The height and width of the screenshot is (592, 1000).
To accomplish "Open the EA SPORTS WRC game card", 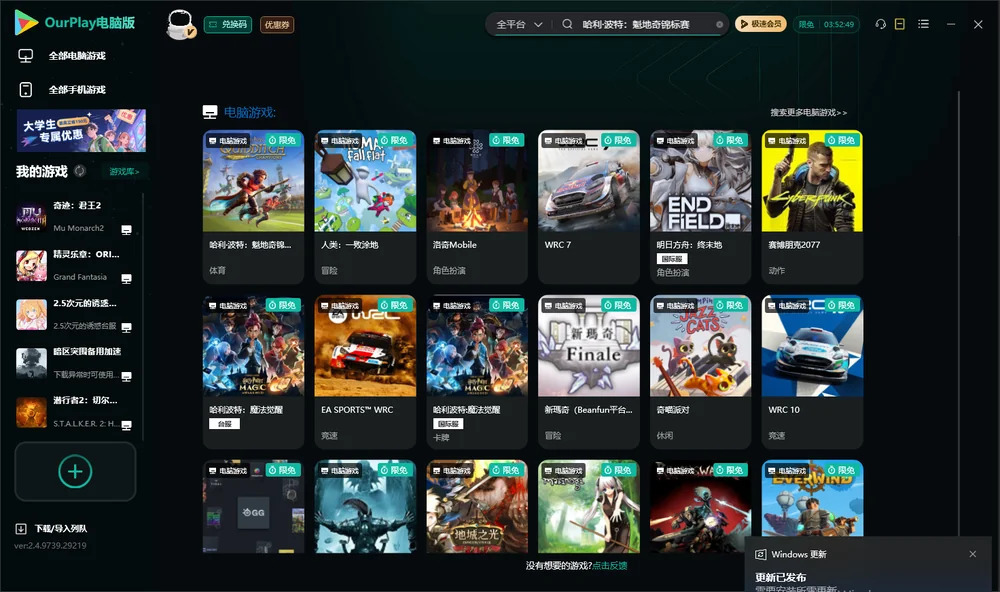I will point(365,372).
